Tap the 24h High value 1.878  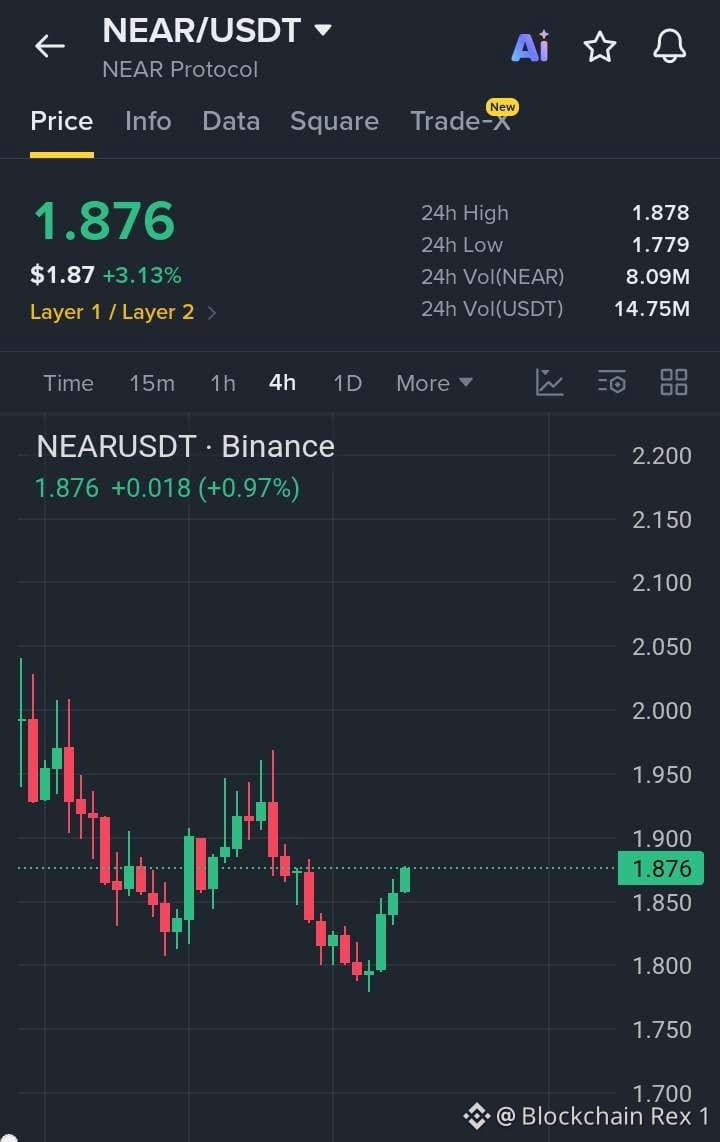(660, 213)
